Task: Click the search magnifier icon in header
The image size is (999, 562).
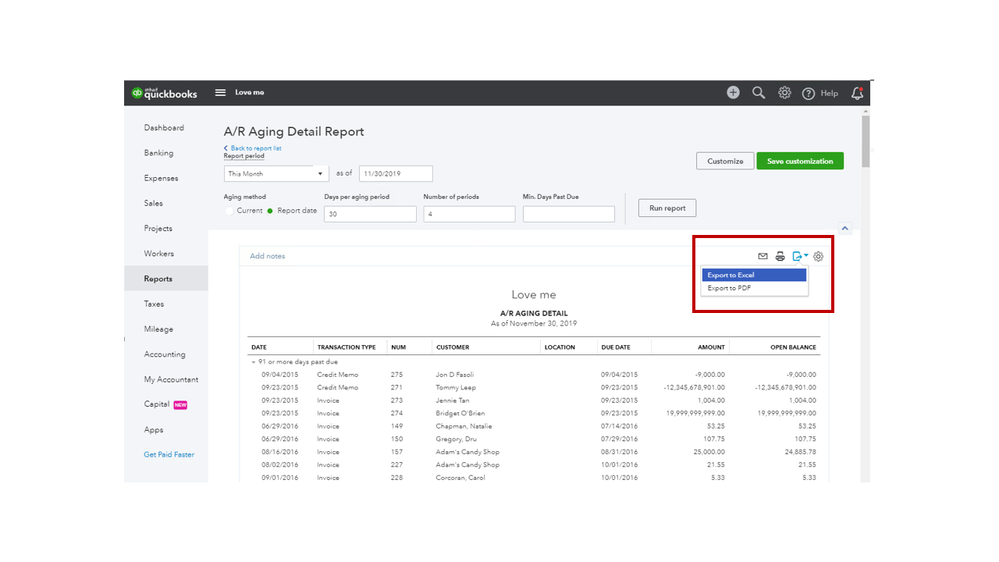Action: [759, 93]
